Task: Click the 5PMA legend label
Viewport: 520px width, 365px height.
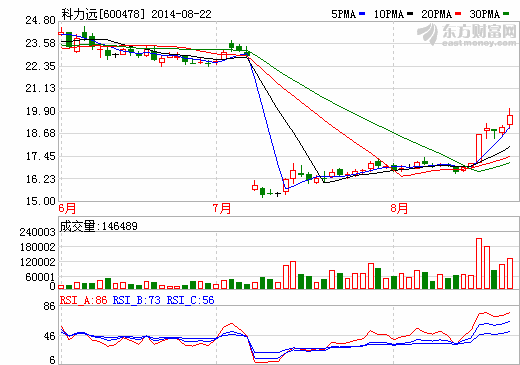Action: [x=344, y=14]
